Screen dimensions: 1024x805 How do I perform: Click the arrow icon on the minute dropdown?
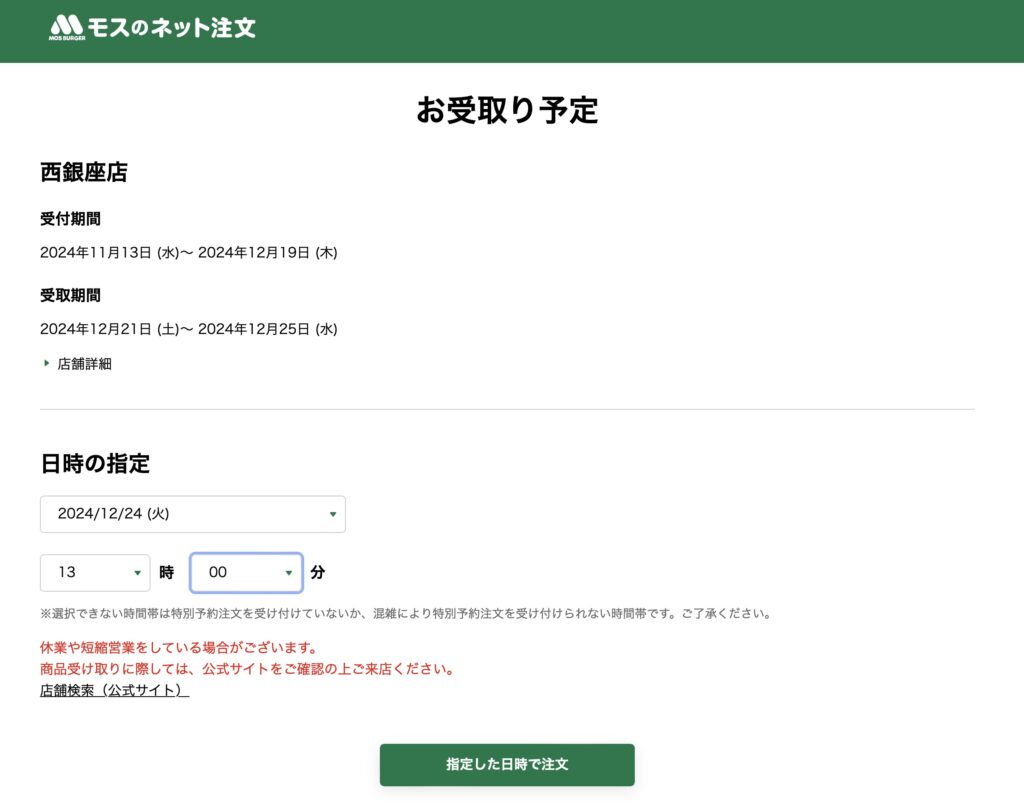288,573
